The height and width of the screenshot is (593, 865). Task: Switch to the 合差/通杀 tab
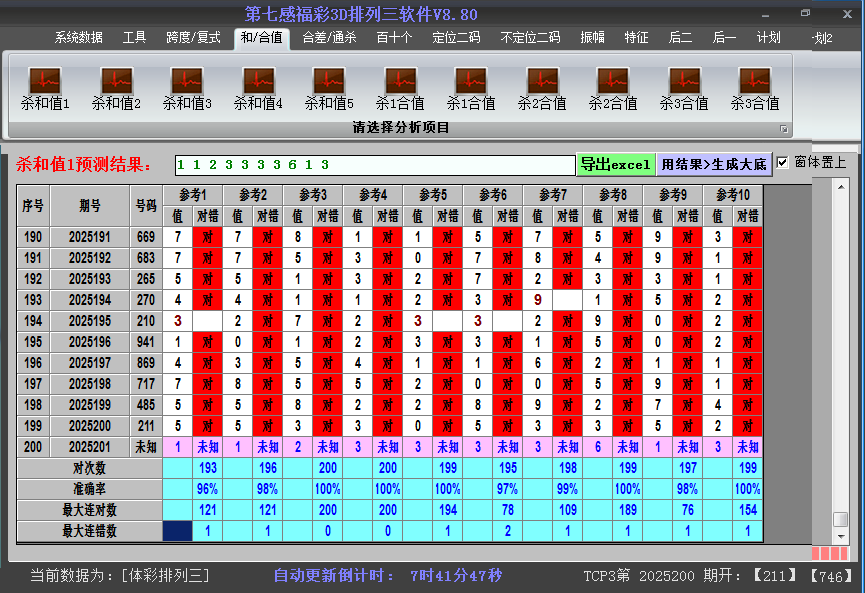[x=329, y=38]
